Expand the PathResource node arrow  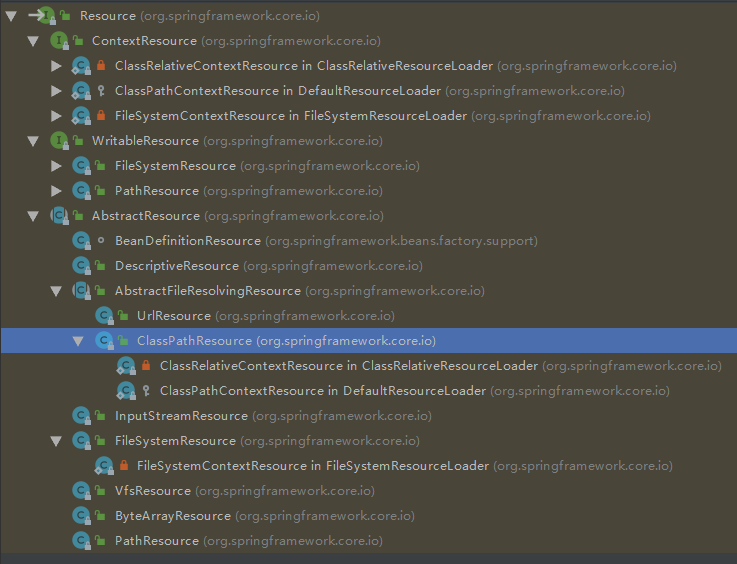pos(56,190)
